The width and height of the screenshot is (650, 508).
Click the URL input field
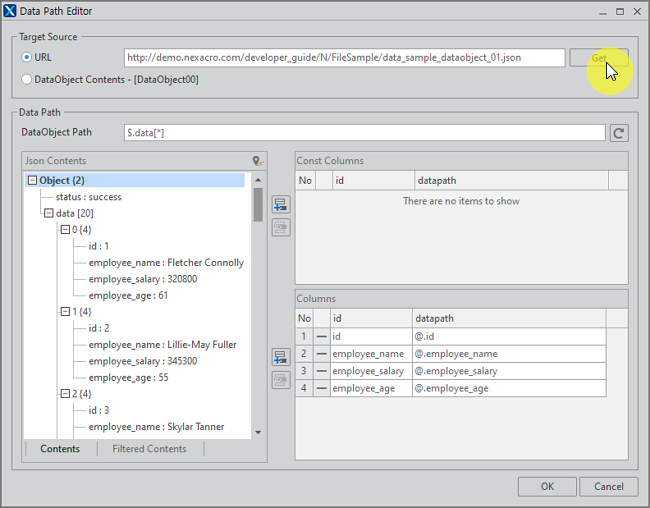coord(343,58)
